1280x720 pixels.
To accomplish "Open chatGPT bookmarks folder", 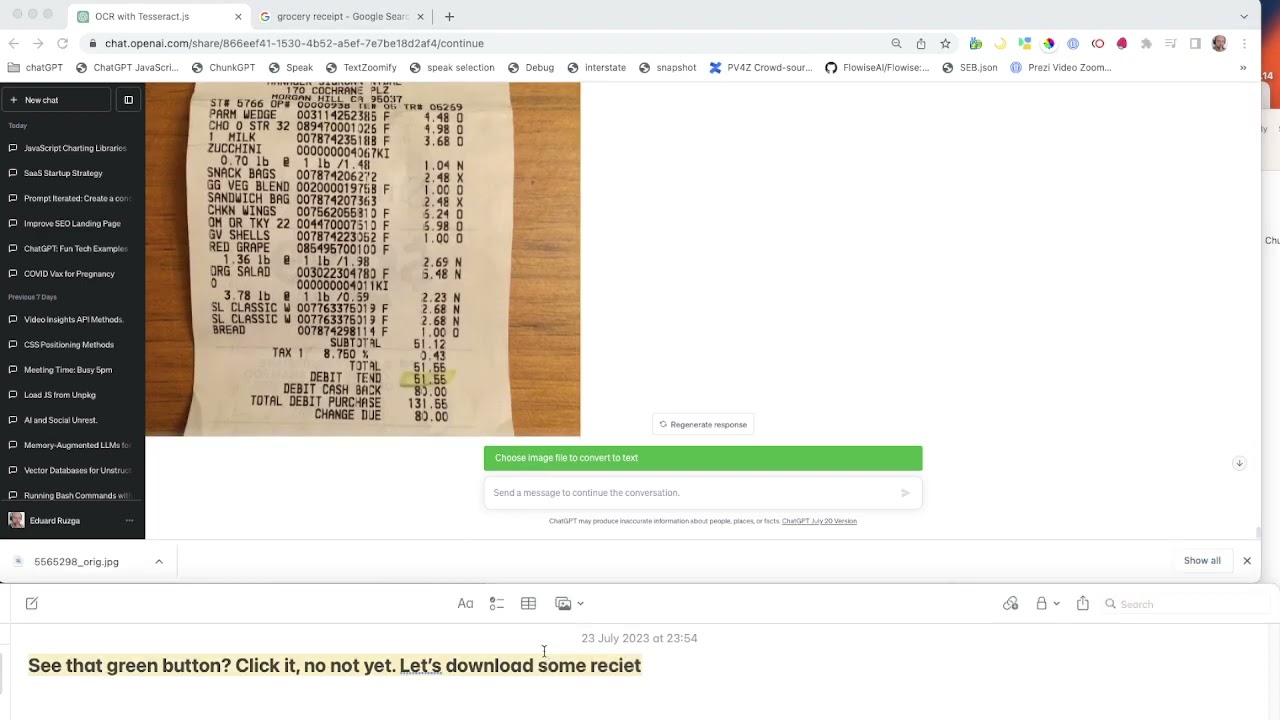I will (35, 68).
